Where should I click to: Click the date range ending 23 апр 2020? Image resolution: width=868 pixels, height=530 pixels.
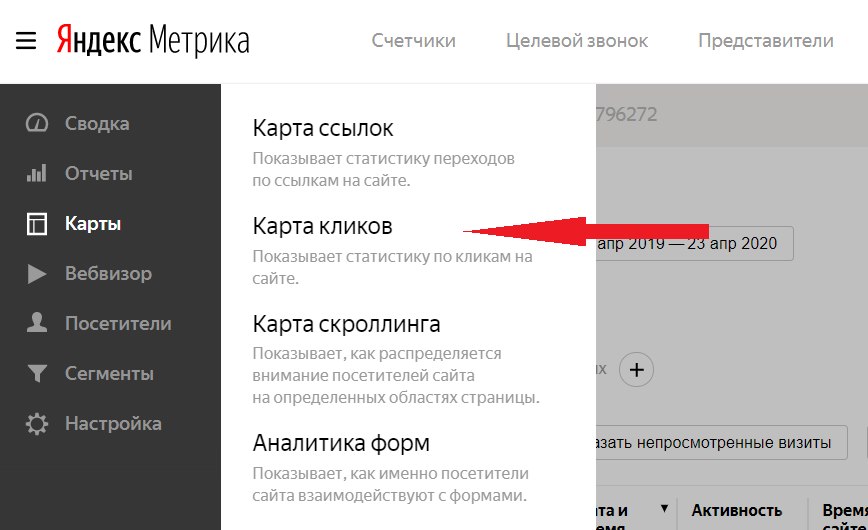[695, 244]
